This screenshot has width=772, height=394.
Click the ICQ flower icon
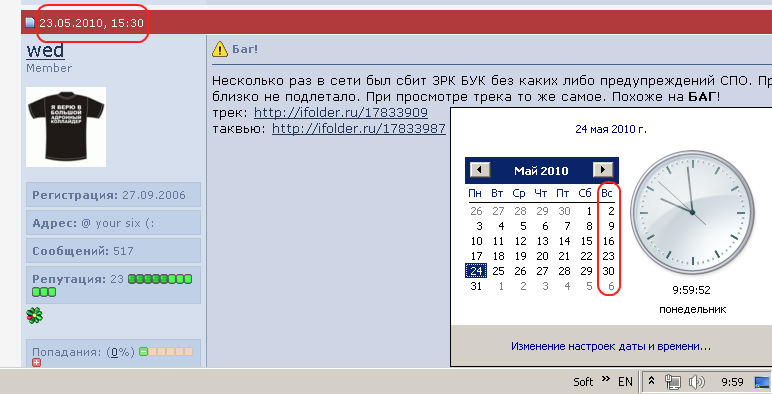point(34,315)
